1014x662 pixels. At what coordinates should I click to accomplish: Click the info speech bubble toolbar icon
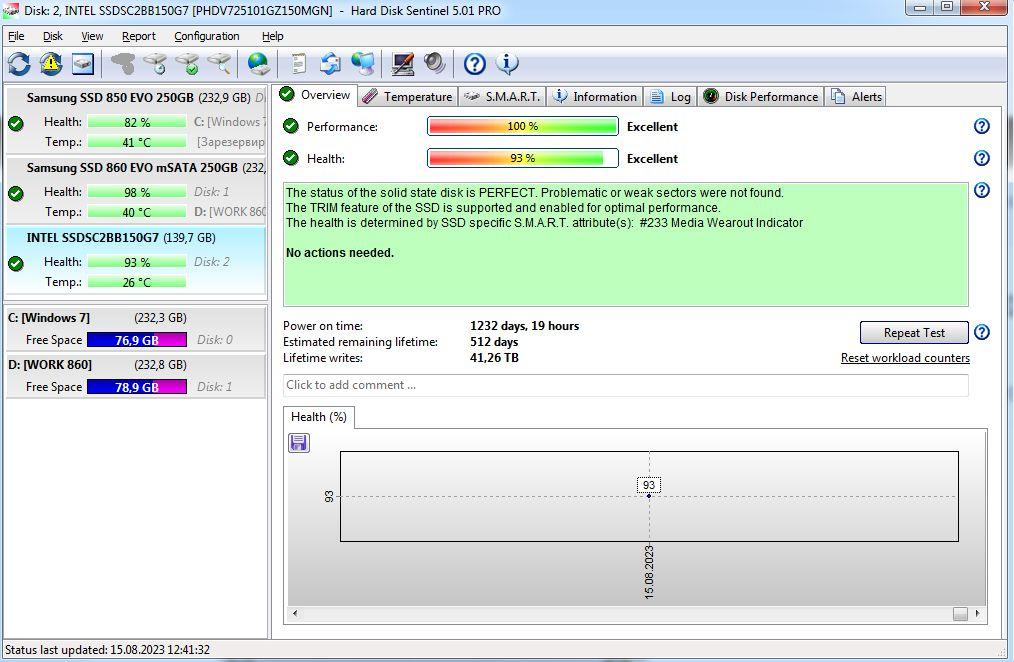coord(507,63)
